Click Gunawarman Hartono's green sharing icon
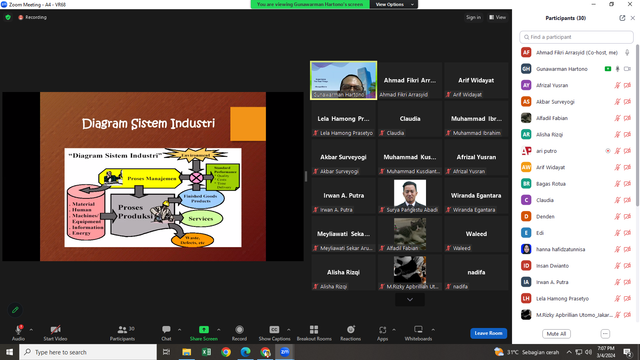640x360 pixels. click(x=608, y=69)
